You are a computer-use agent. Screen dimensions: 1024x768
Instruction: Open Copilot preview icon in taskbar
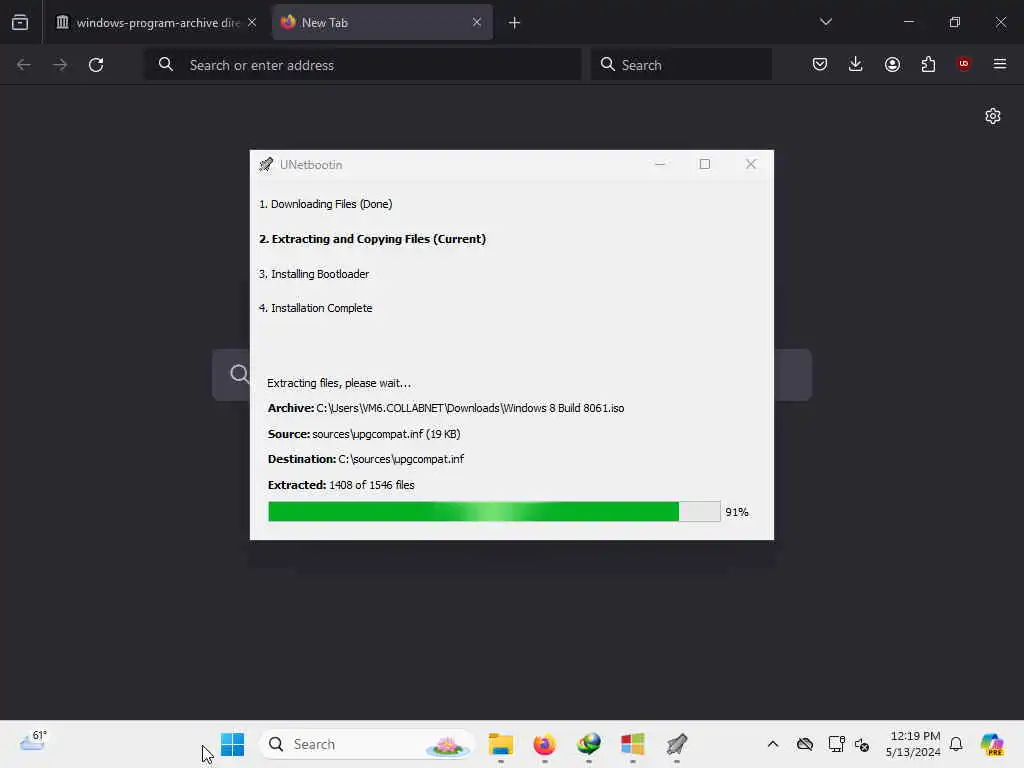(x=992, y=744)
